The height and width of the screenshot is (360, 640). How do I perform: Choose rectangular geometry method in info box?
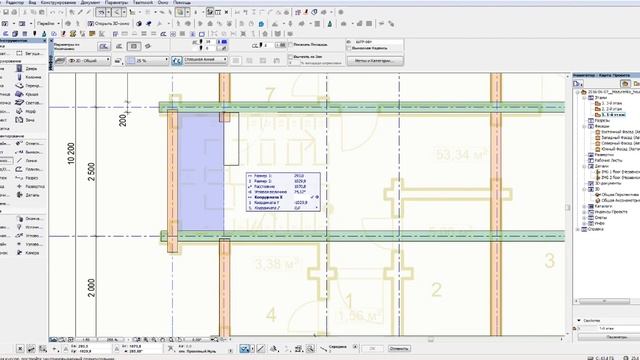click(x=133, y=47)
